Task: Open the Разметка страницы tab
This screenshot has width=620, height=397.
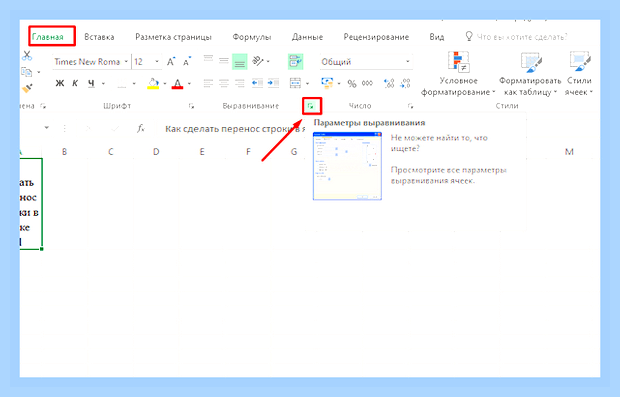Action: [x=173, y=37]
